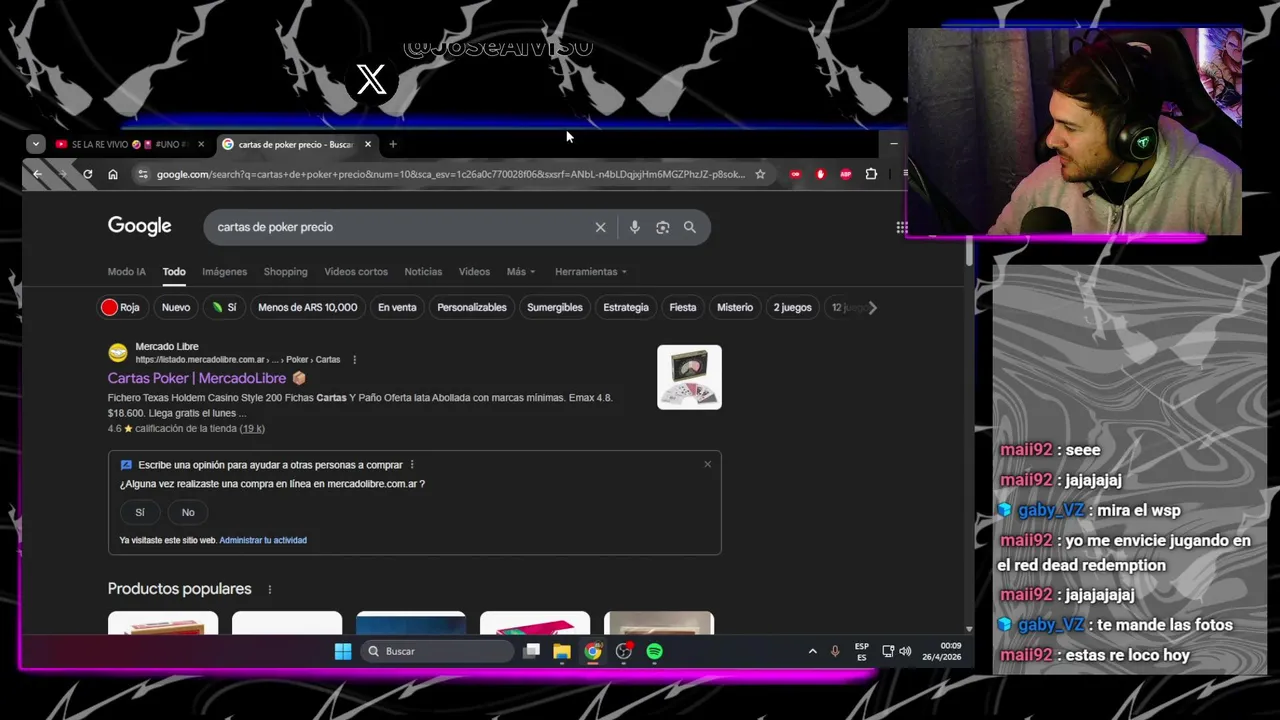Viewport: 1280px width, 720px height.
Task: Apply the Misterio filter chip
Action: coord(735,307)
